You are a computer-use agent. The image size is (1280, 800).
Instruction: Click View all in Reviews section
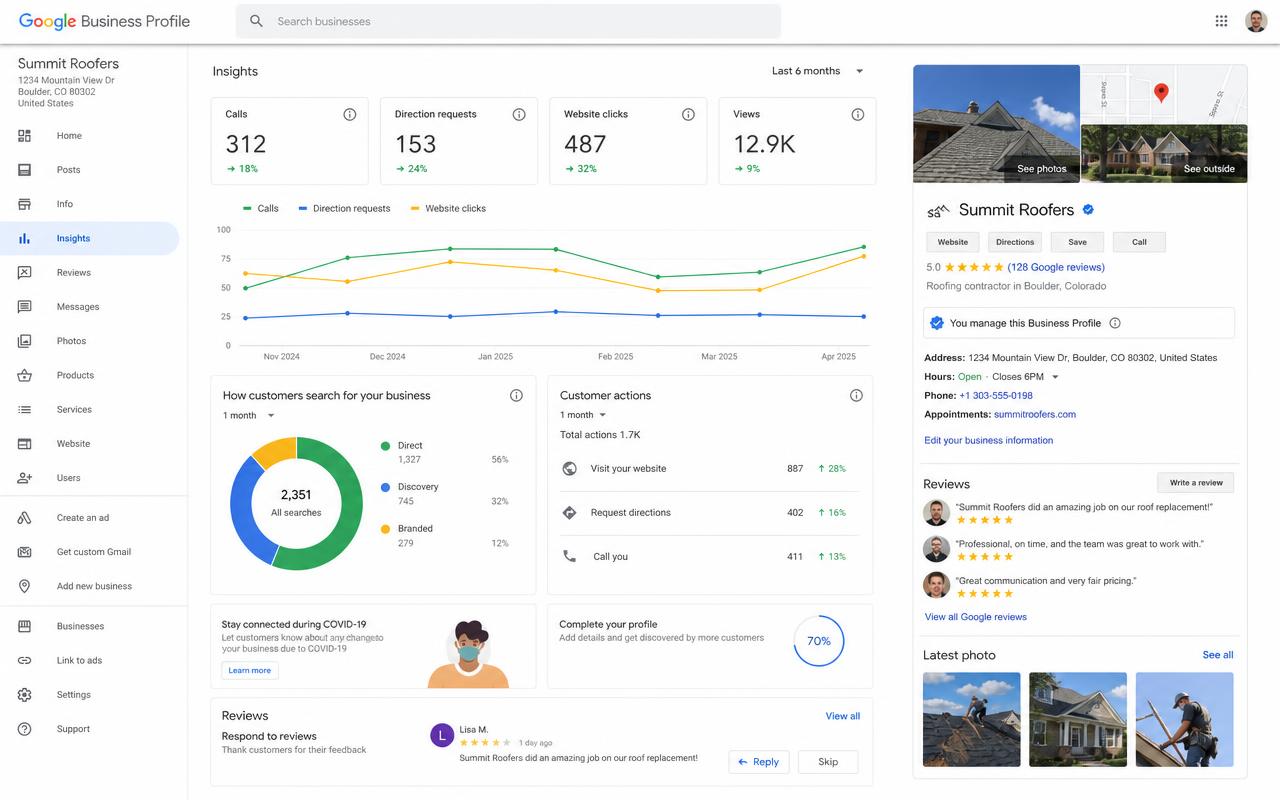pos(843,716)
